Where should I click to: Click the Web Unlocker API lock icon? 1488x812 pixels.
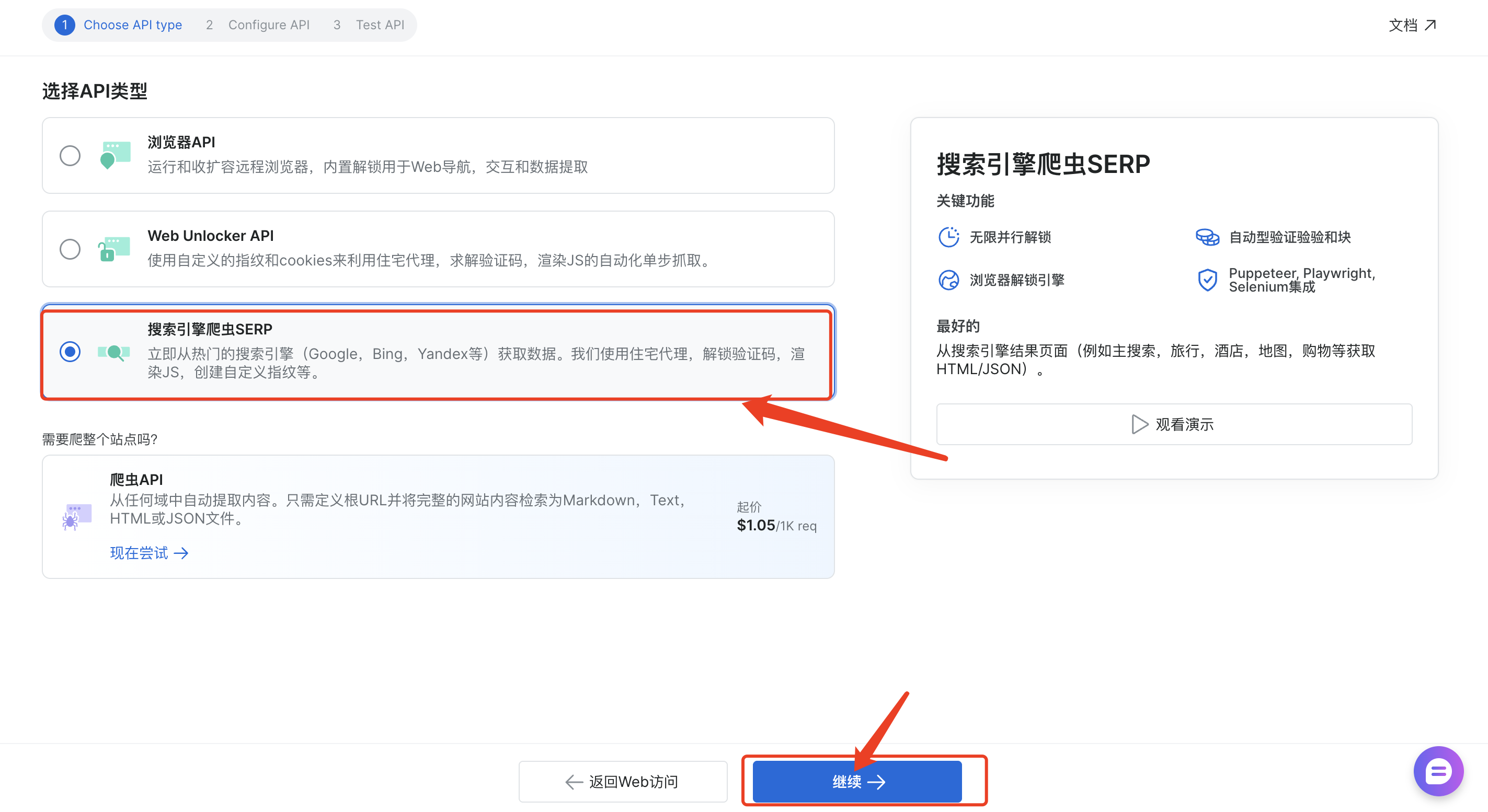[114, 249]
